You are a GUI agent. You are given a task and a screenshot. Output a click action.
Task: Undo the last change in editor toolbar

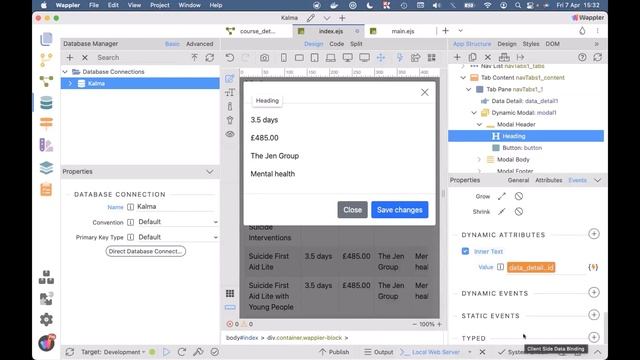click(230, 58)
